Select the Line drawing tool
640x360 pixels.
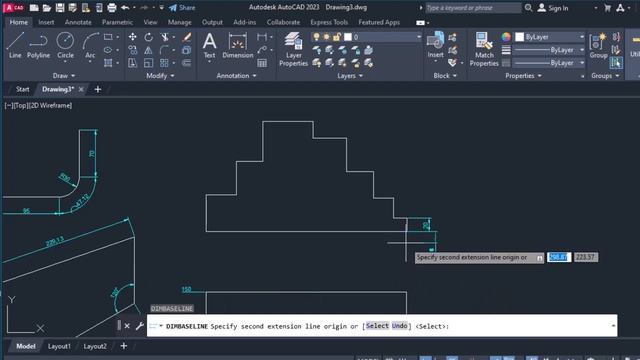[15, 45]
